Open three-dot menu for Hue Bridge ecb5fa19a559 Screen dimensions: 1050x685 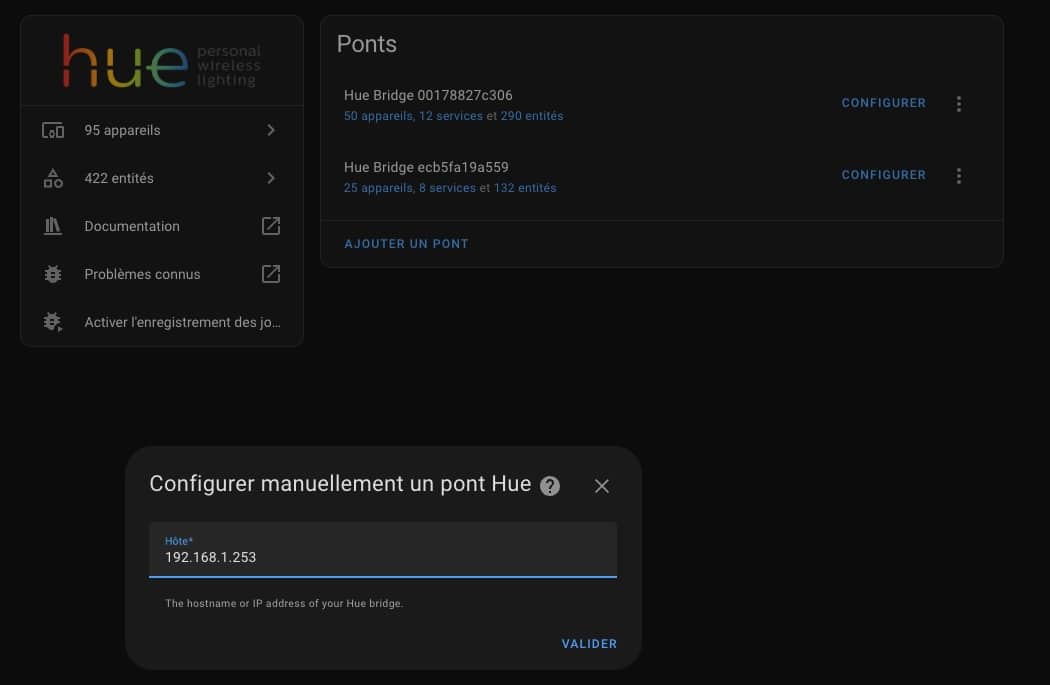coord(958,176)
